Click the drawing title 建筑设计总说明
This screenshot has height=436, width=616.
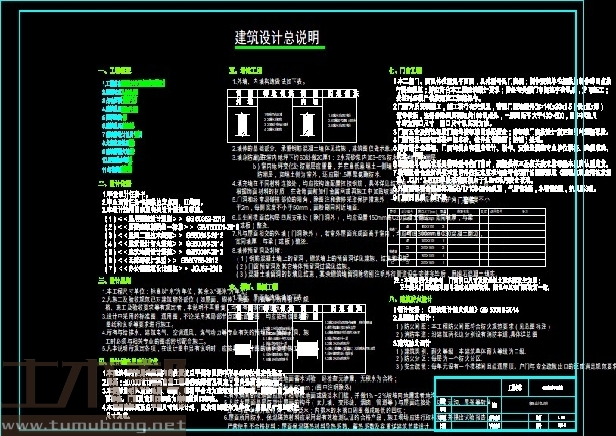[276, 38]
